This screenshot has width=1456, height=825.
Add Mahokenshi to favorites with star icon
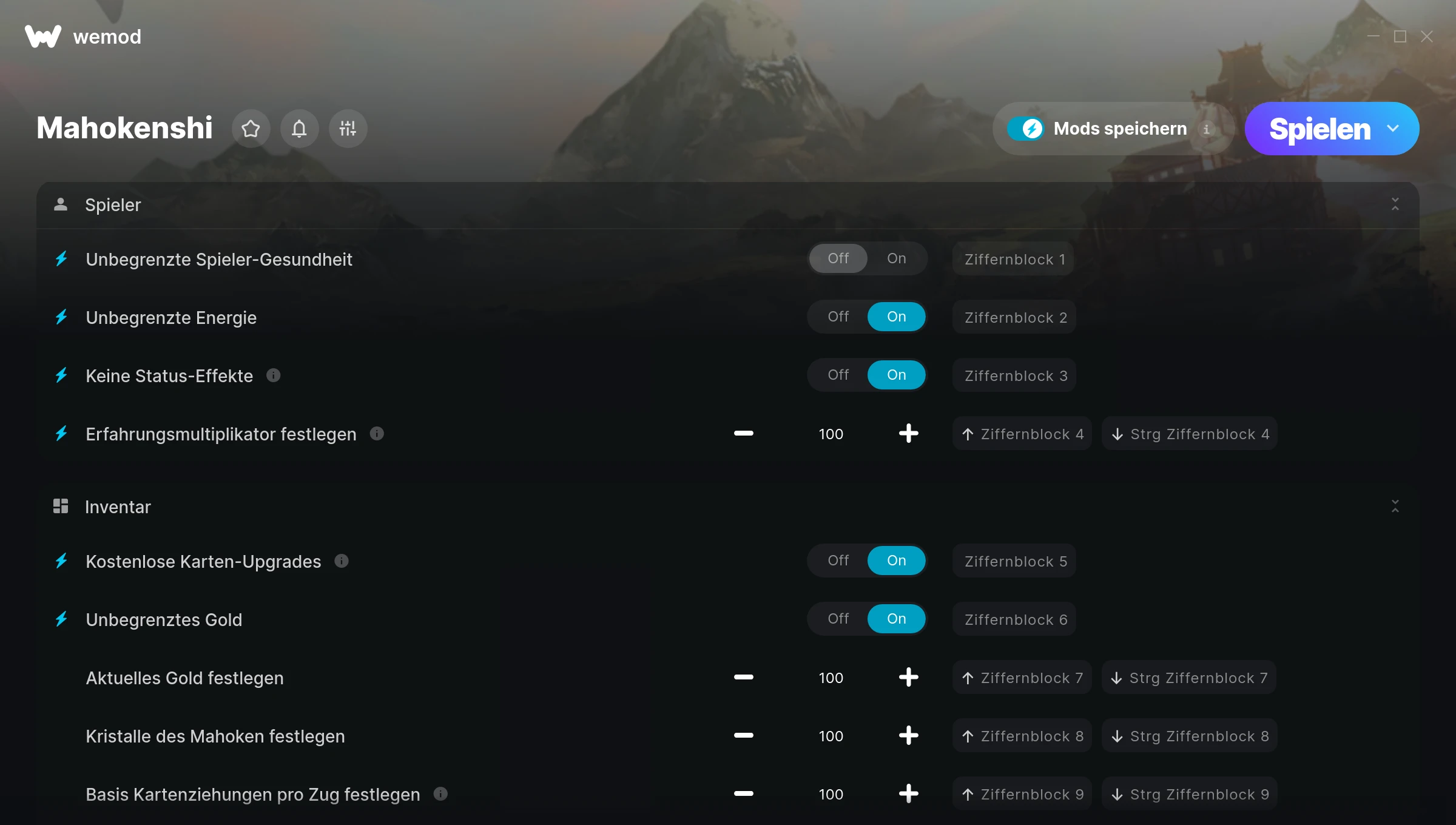pyautogui.click(x=251, y=129)
